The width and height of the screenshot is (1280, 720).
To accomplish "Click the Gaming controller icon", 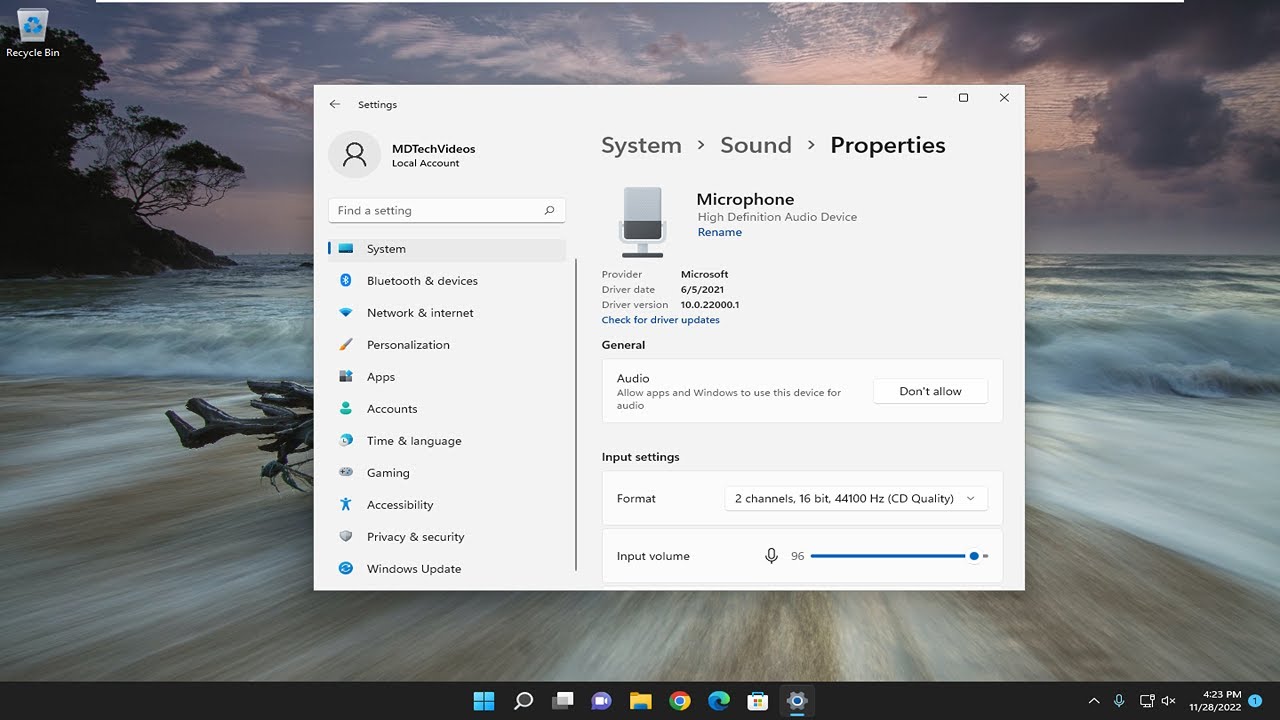I will pos(346,472).
